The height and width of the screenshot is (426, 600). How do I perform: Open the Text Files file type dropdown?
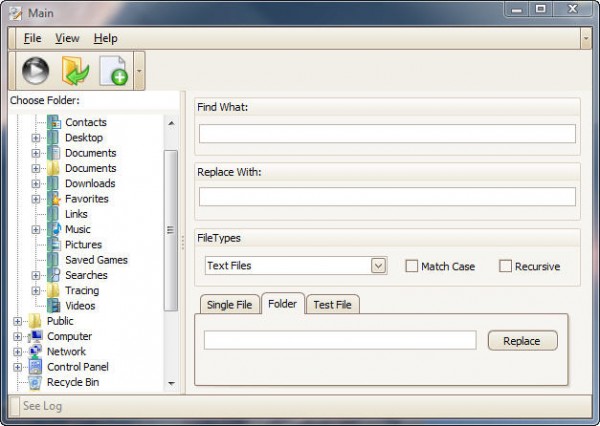[x=378, y=266]
